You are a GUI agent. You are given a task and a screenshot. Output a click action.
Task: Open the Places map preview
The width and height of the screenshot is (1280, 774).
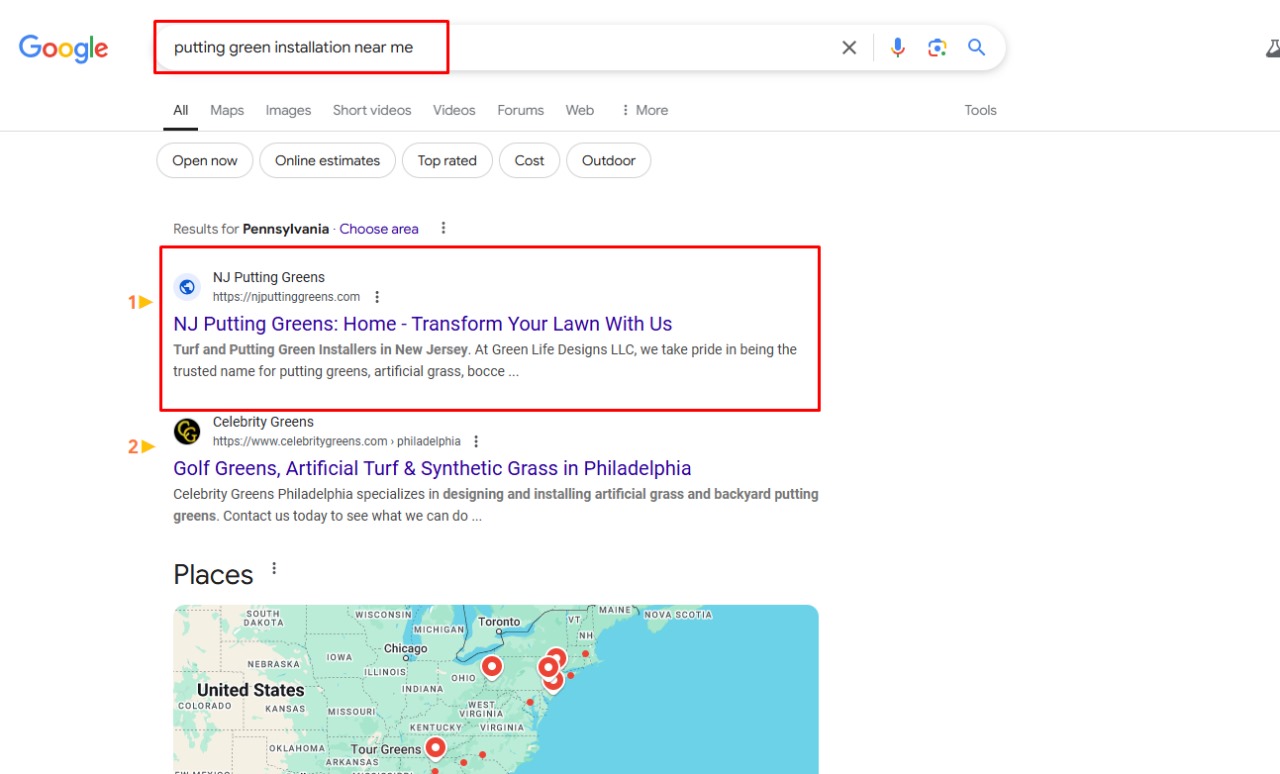496,689
